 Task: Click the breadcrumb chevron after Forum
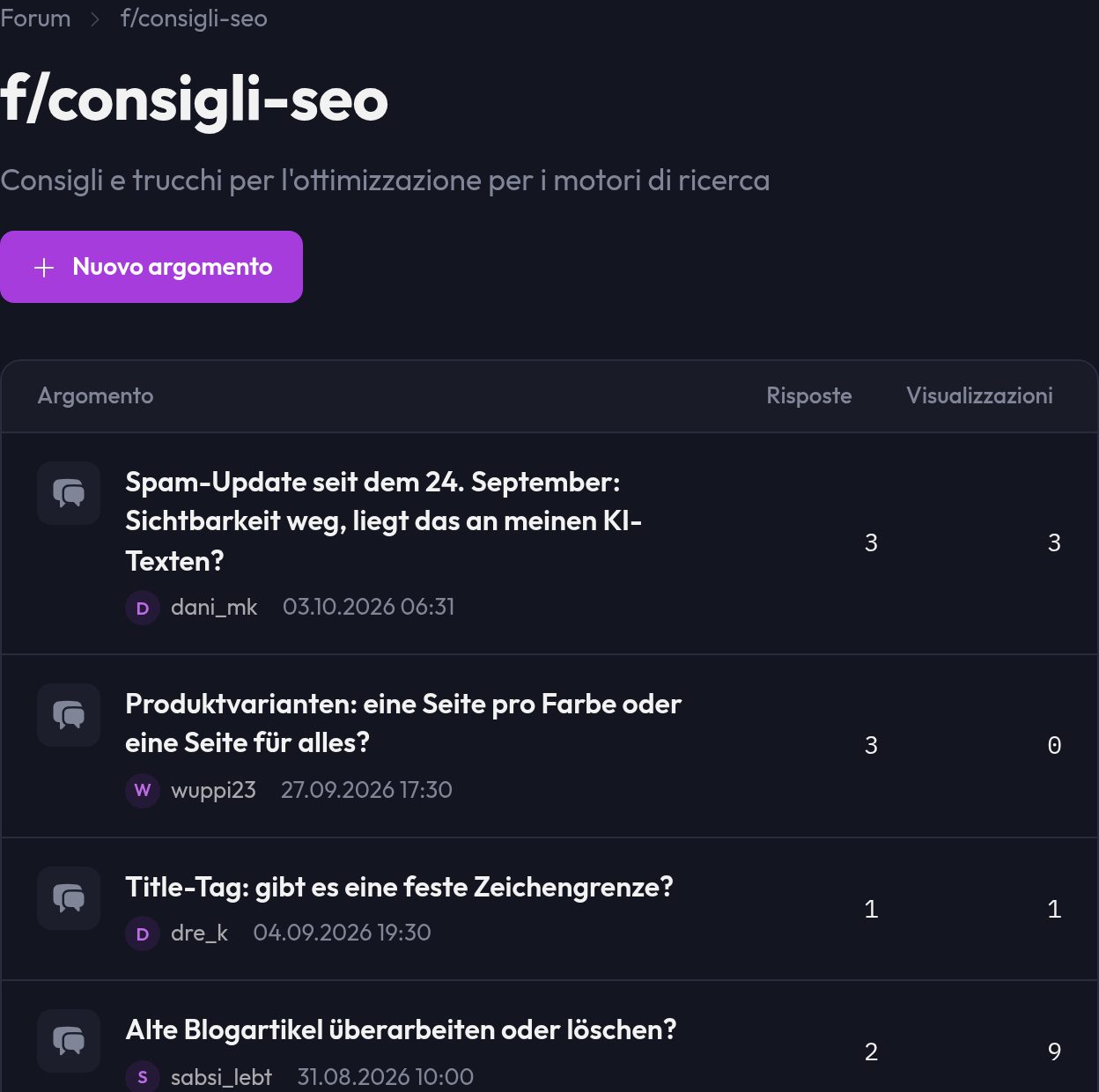(95, 18)
